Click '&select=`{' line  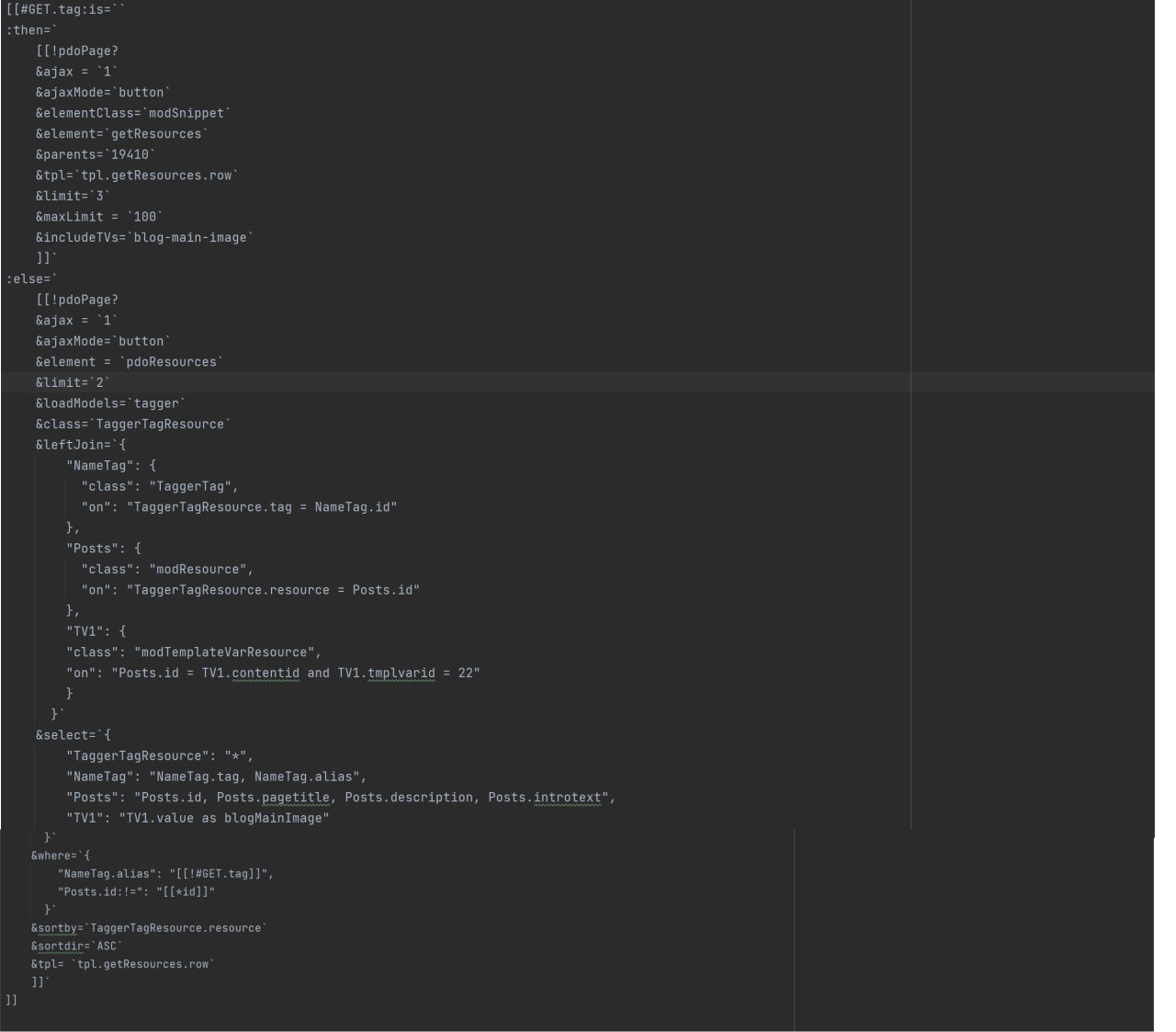73,735
